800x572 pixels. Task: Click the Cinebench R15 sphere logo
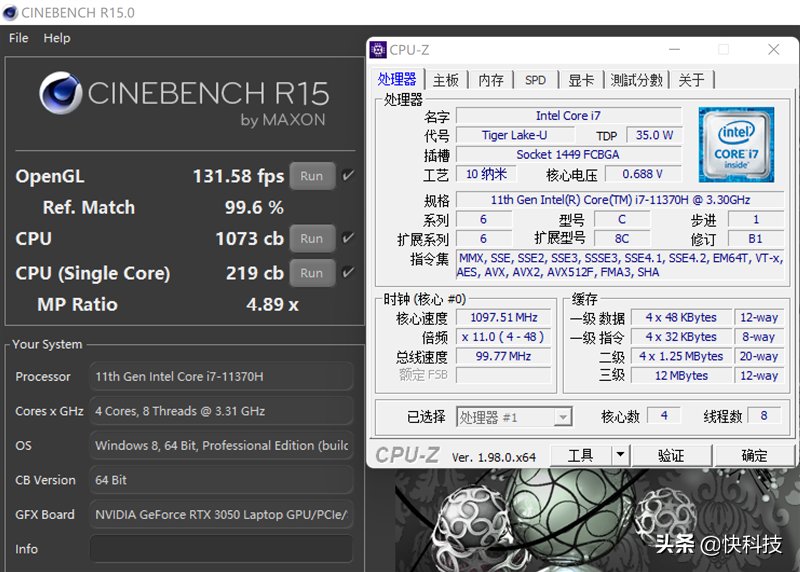(60, 93)
